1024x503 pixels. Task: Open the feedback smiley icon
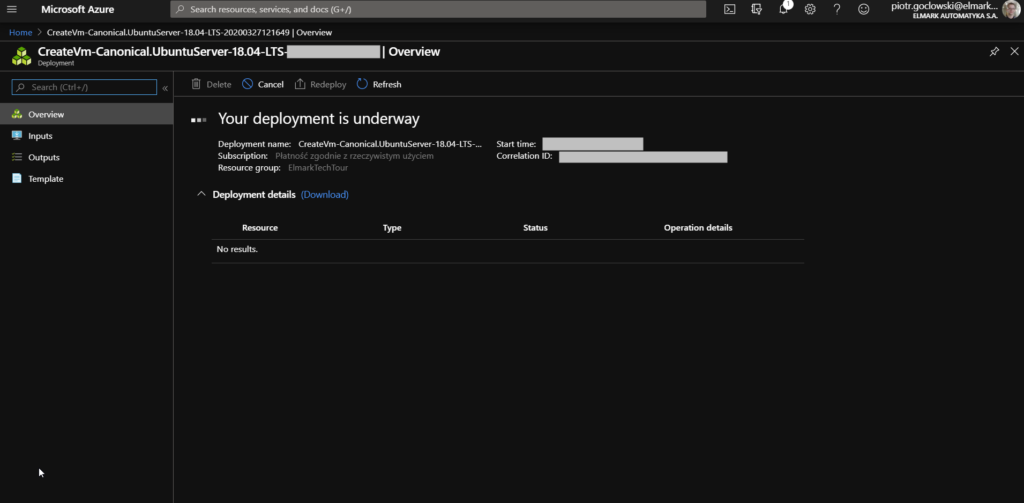tap(863, 9)
